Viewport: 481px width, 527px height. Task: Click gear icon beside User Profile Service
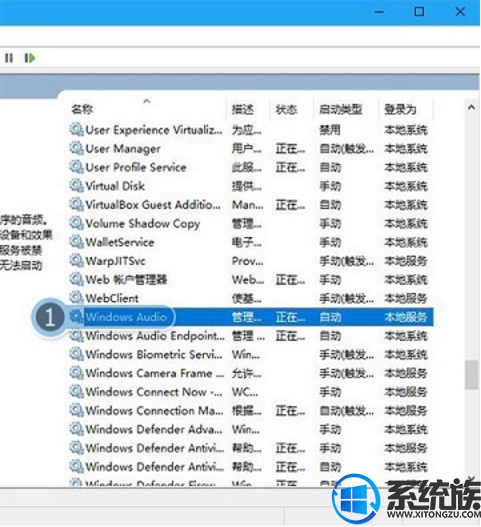(x=76, y=167)
